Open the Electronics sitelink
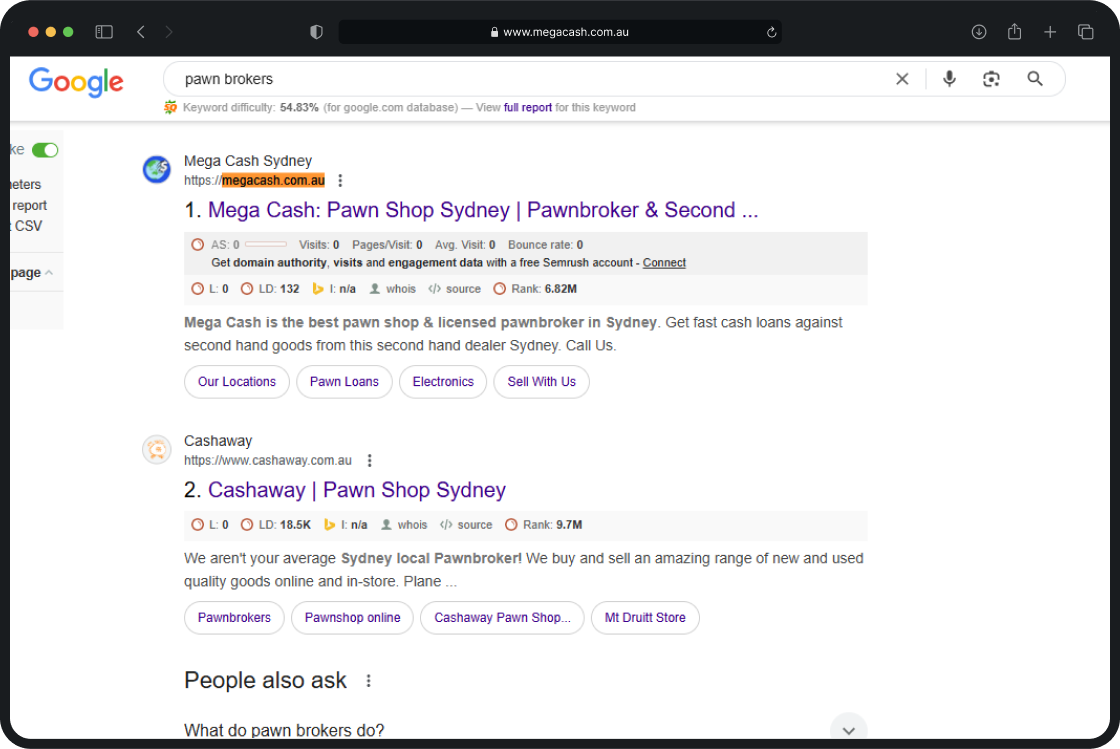Viewport: 1120px width, 749px height. 443,382
